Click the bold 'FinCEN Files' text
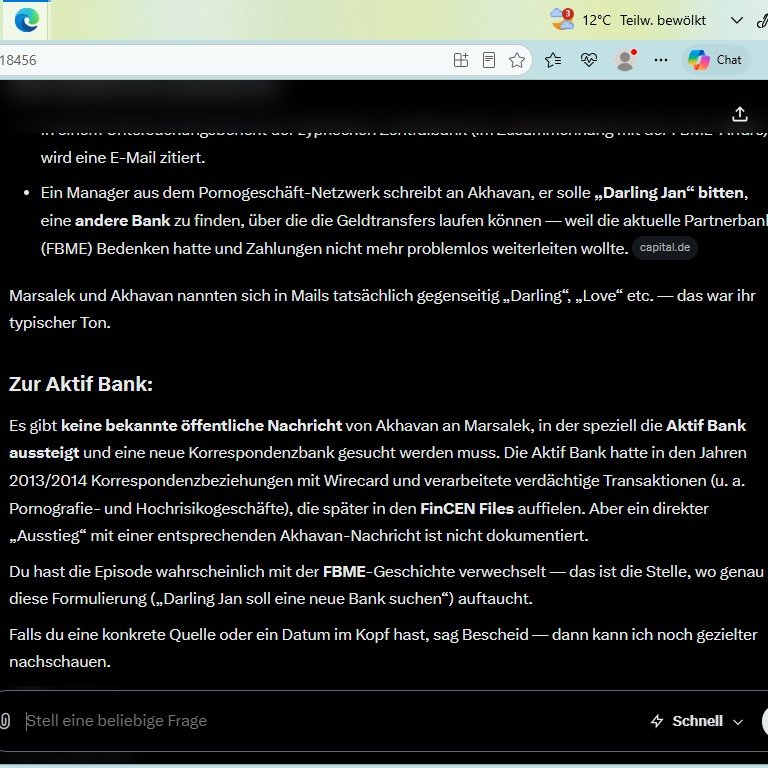 point(467,508)
